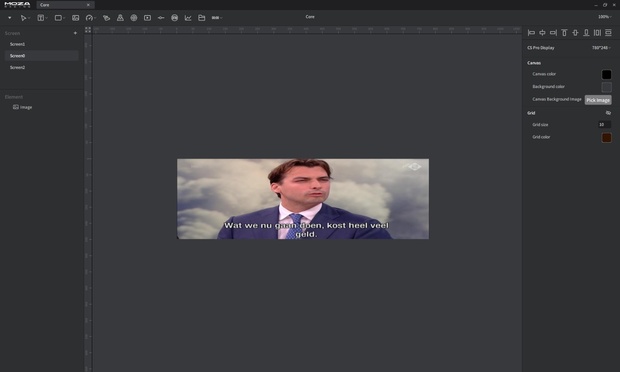Toggle grid visibility eye icon
The width and height of the screenshot is (620, 372).
tap(608, 113)
